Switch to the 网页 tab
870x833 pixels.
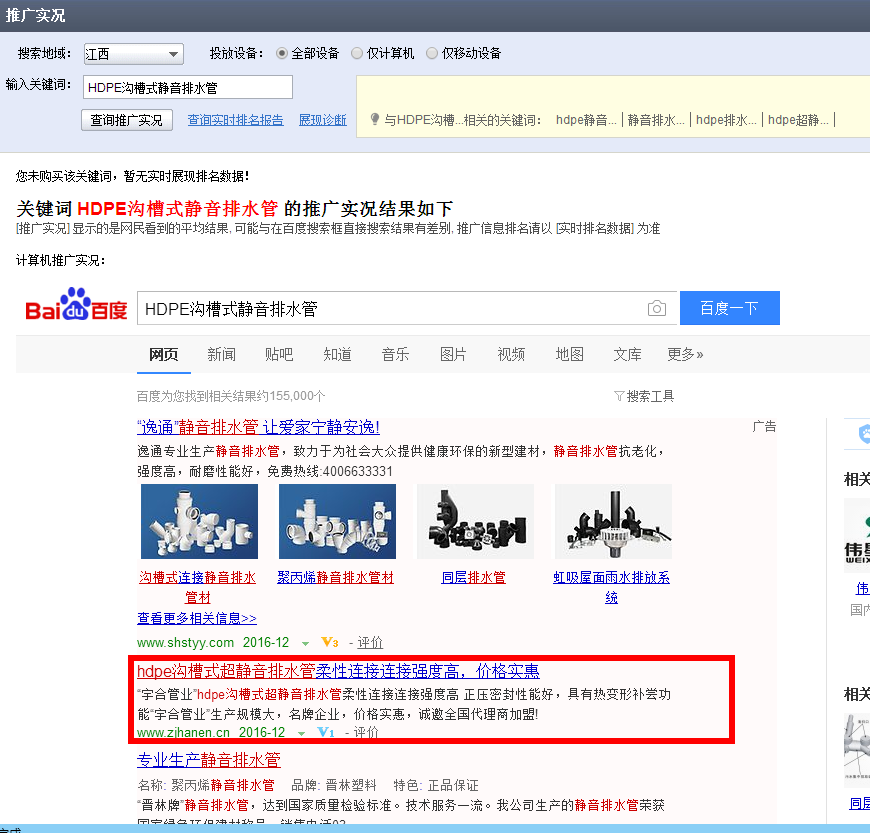point(164,354)
